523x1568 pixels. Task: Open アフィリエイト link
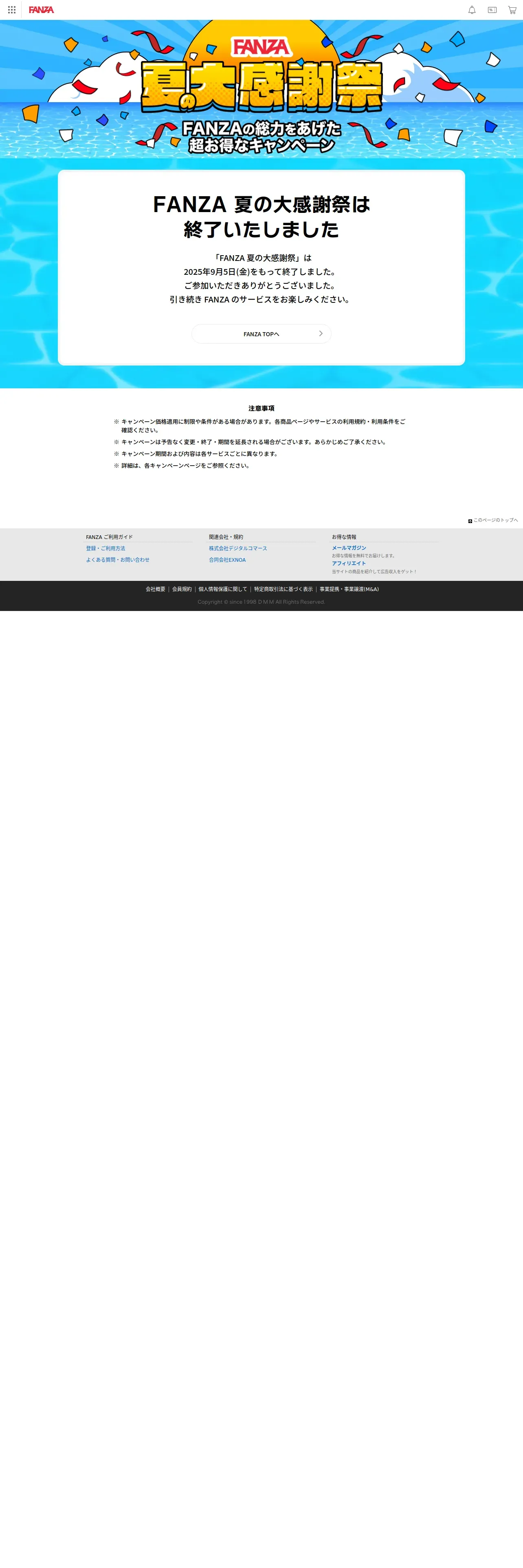pyautogui.click(x=349, y=563)
